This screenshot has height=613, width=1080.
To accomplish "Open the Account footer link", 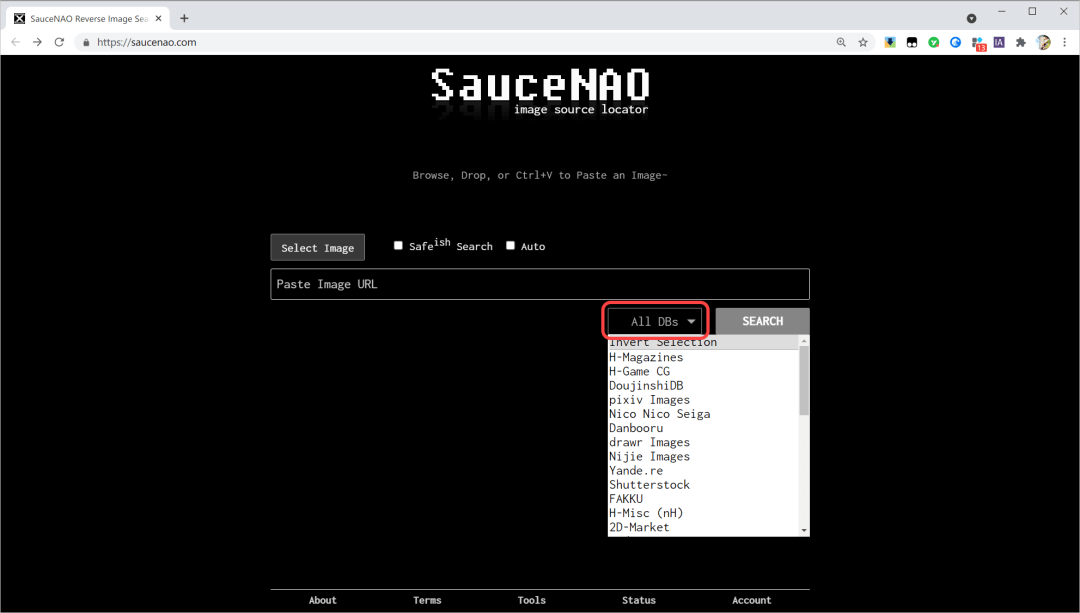I will pyautogui.click(x=751, y=600).
